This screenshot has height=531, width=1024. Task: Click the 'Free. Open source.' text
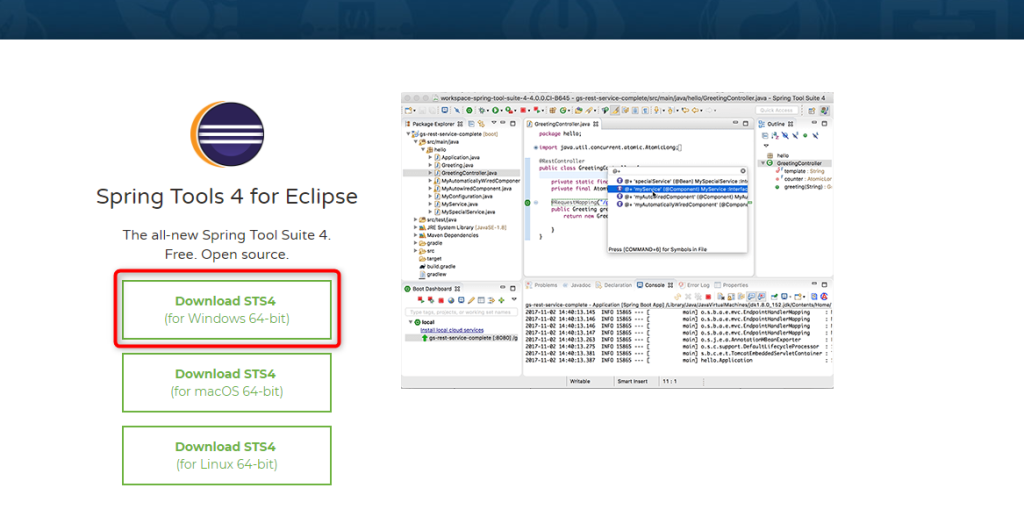[227, 254]
